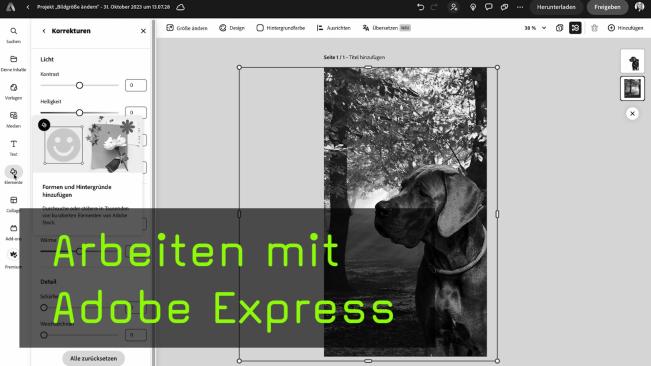Click the forest dog image on canvas
Image resolution: width=651 pixels, height=366 pixels.
pos(405,212)
